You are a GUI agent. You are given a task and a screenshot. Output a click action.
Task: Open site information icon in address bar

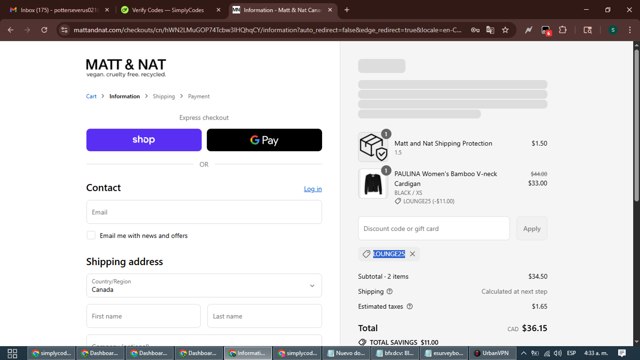(64, 30)
